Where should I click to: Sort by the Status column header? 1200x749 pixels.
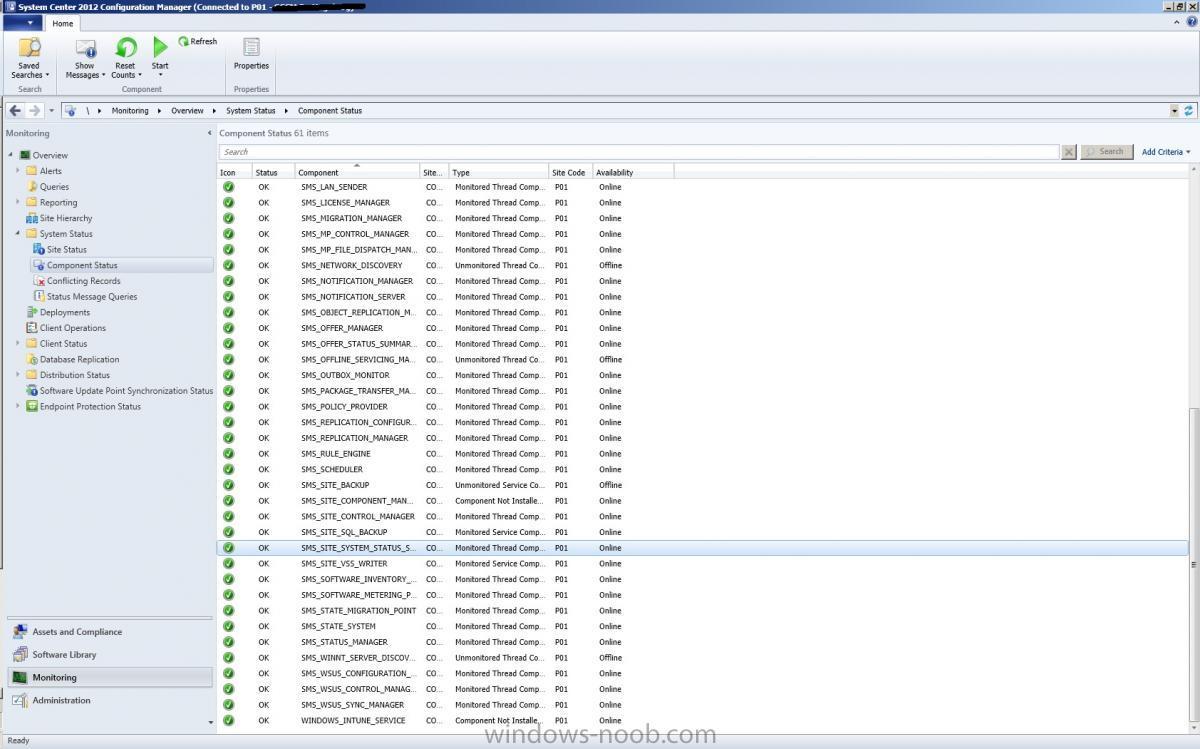pos(274,172)
